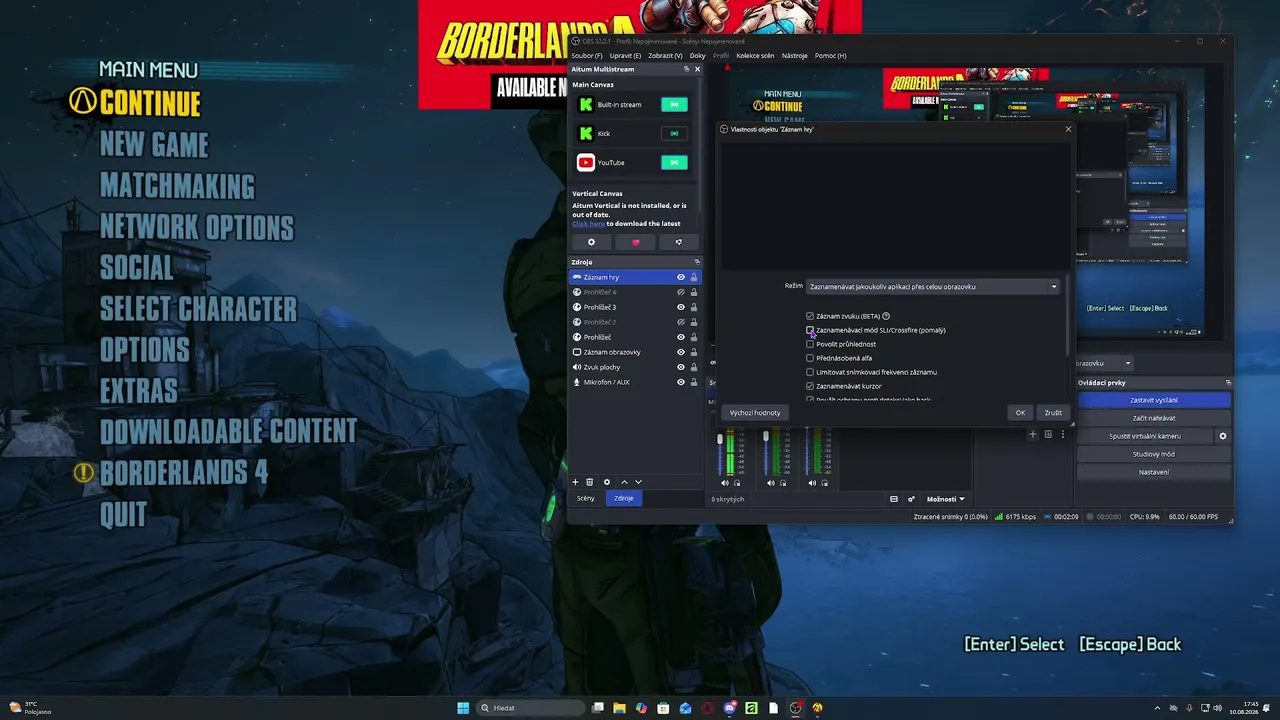Lock the Zvuk plochy source

693,367
